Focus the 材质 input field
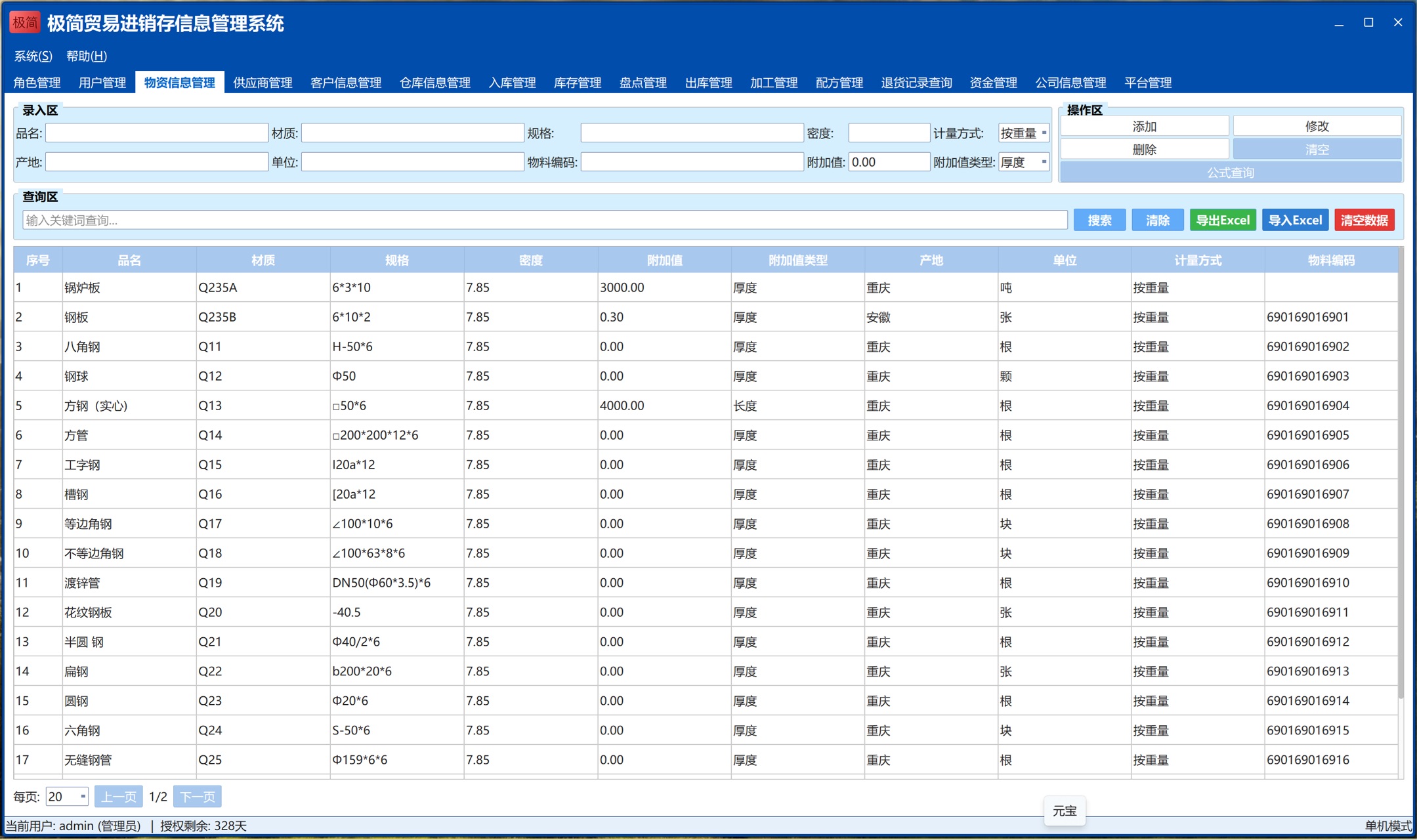1417x840 pixels. pyautogui.click(x=412, y=133)
